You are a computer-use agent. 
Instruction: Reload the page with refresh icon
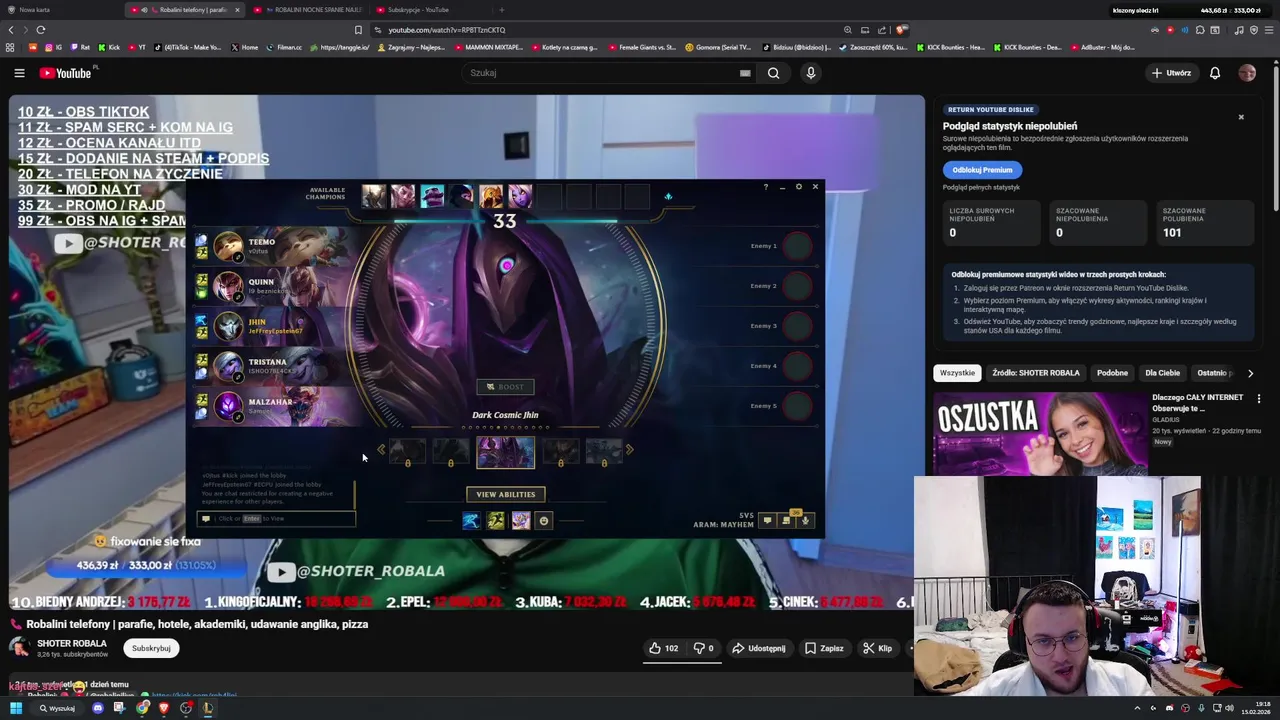click(x=41, y=30)
